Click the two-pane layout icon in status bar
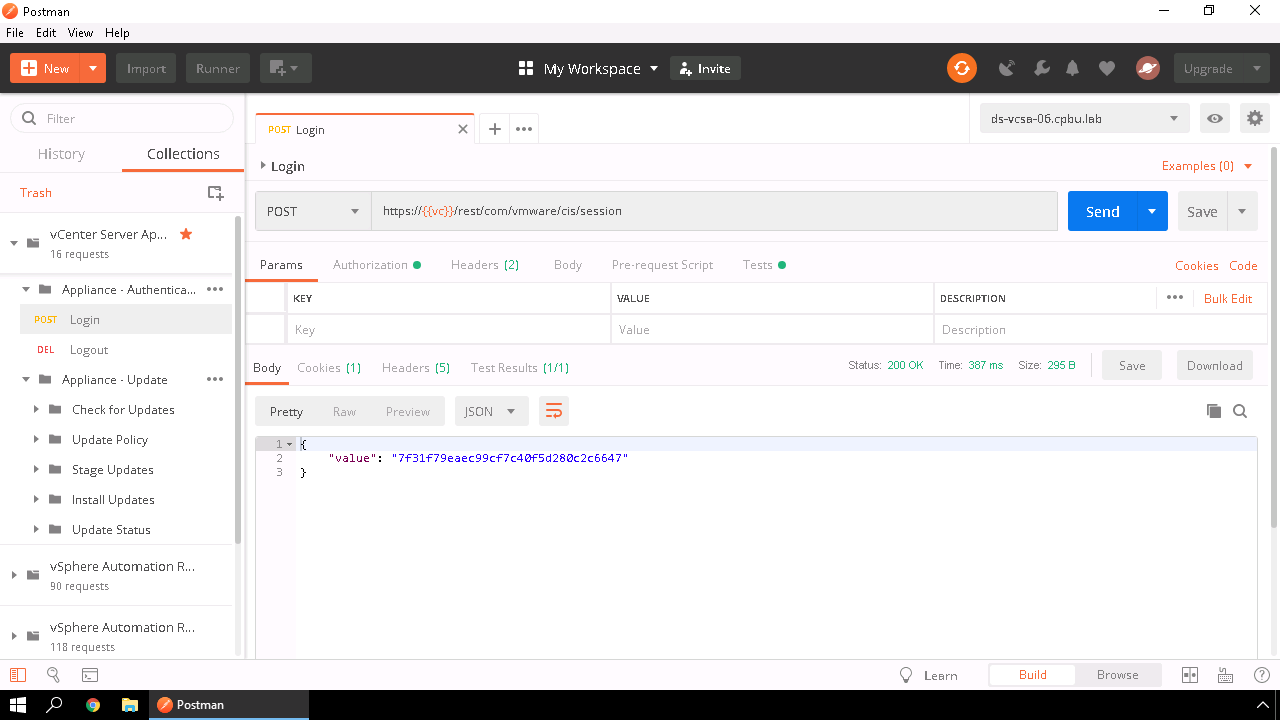The image size is (1280, 720). pyautogui.click(x=1190, y=675)
